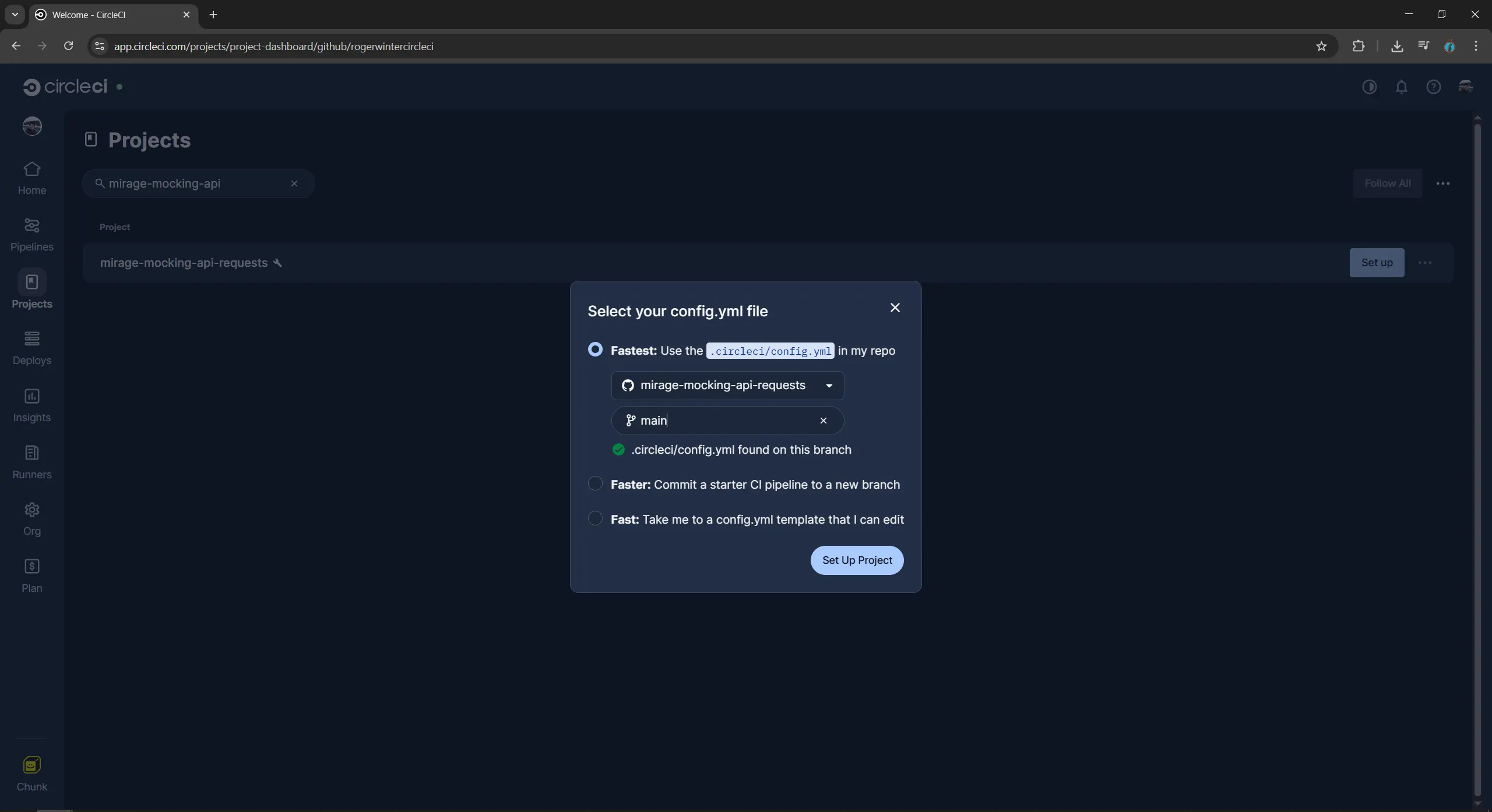Click Set Up Project button
The width and height of the screenshot is (1492, 812).
[x=857, y=560]
